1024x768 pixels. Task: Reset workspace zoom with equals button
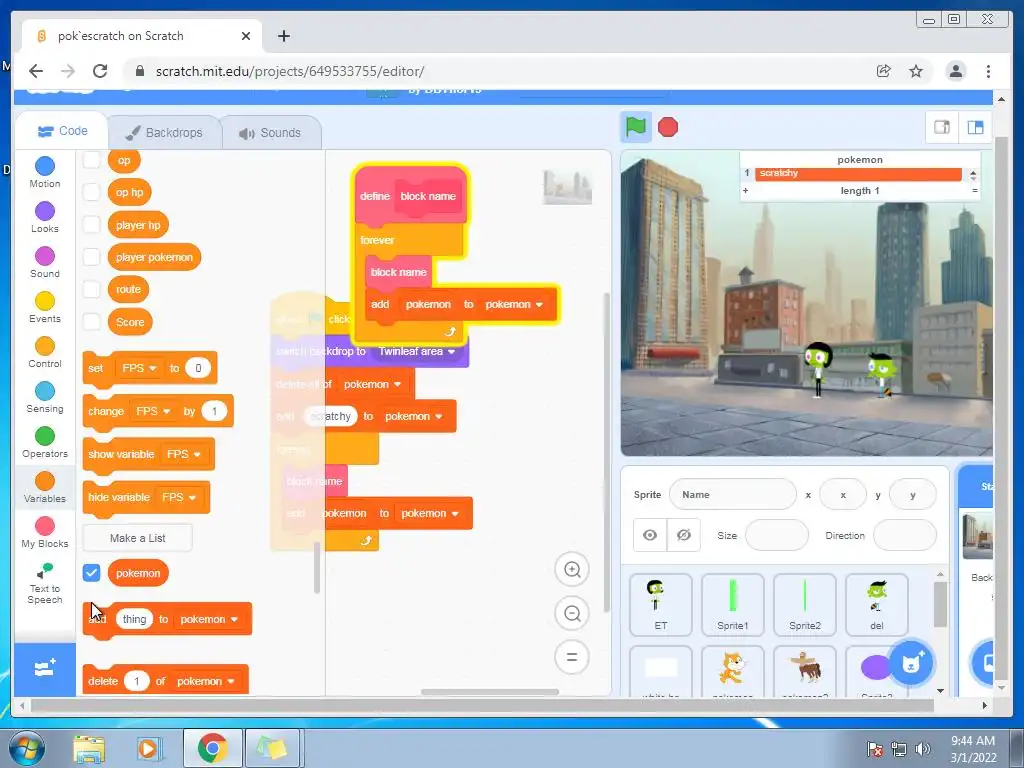click(x=572, y=657)
